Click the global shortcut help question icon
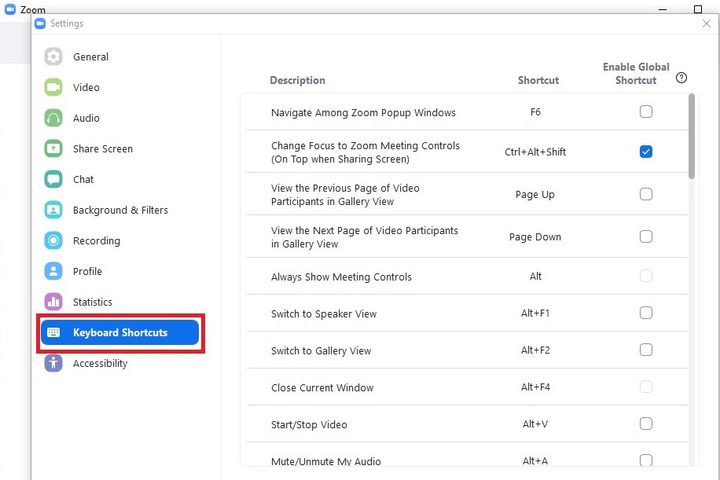Image resolution: width=720 pixels, height=480 pixels. (x=681, y=78)
